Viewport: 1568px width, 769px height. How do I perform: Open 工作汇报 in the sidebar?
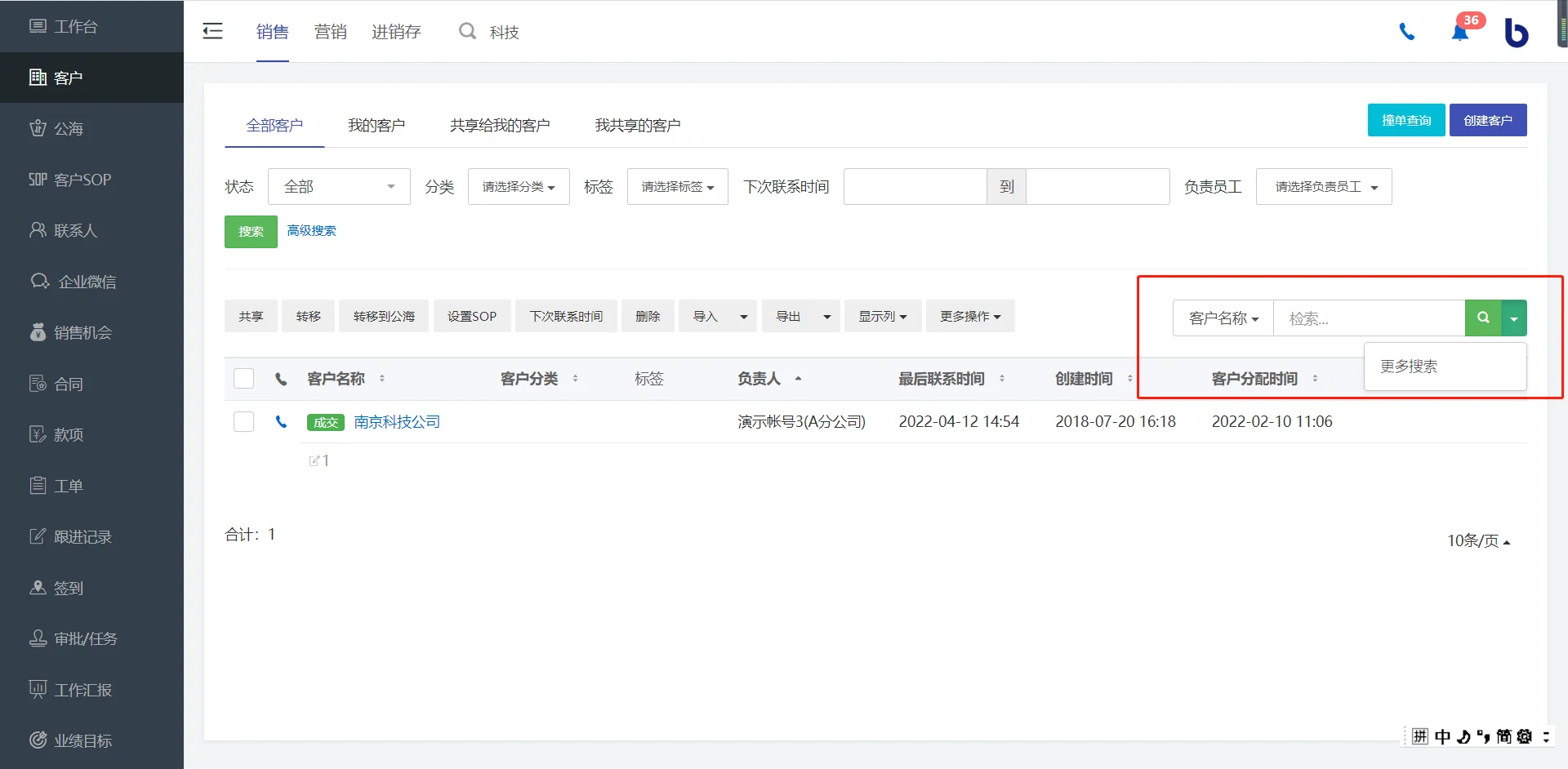[91, 690]
